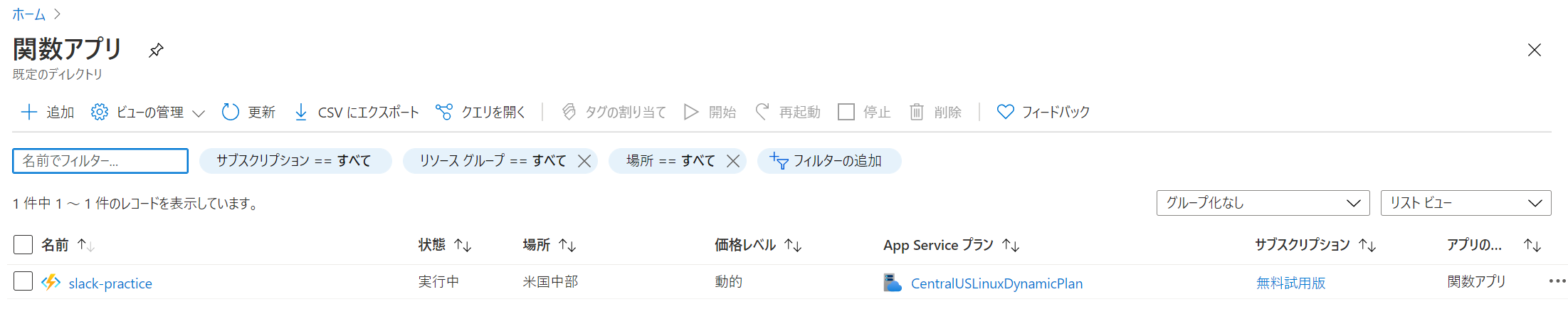
Task: Check the slack-practice row checkbox
Action: pos(23,281)
